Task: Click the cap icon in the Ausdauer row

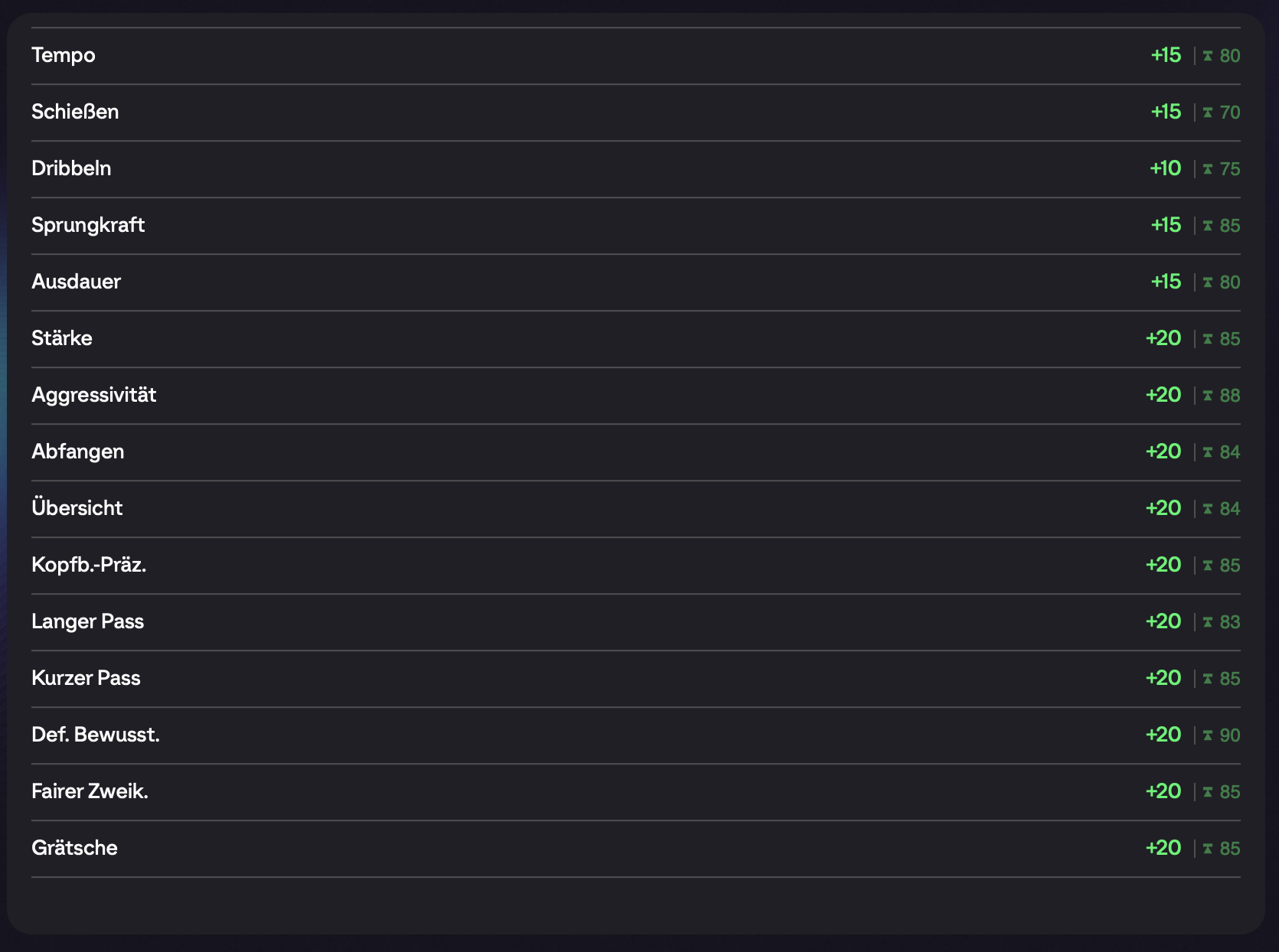Action: [x=1207, y=282]
